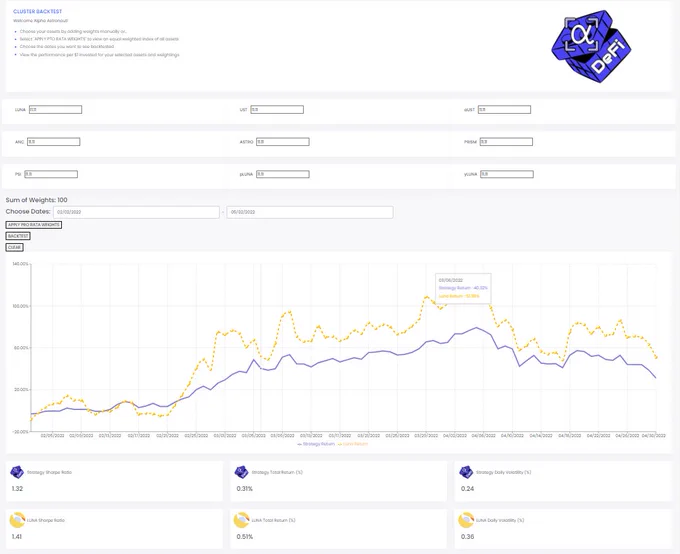Click the yLUNA weight input field

point(507,174)
